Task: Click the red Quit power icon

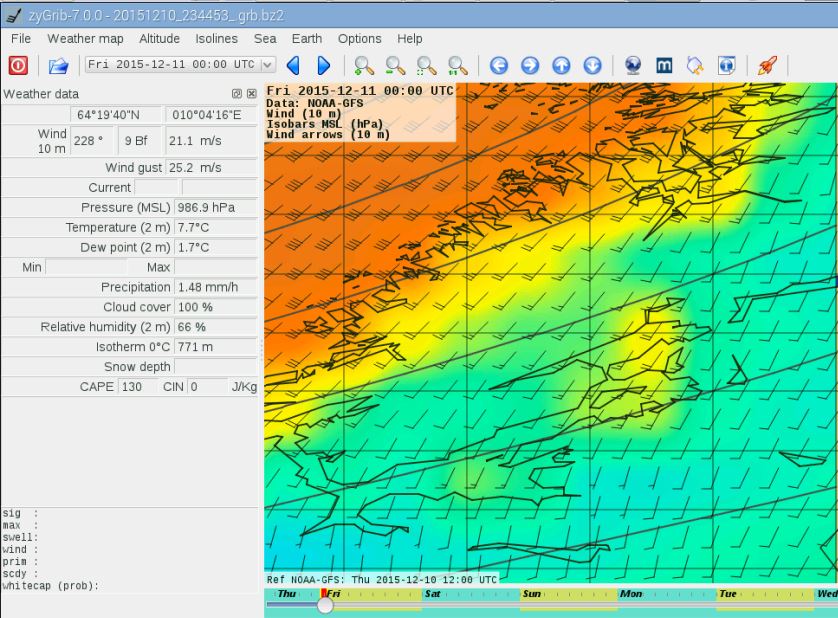Action: click(x=19, y=65)
